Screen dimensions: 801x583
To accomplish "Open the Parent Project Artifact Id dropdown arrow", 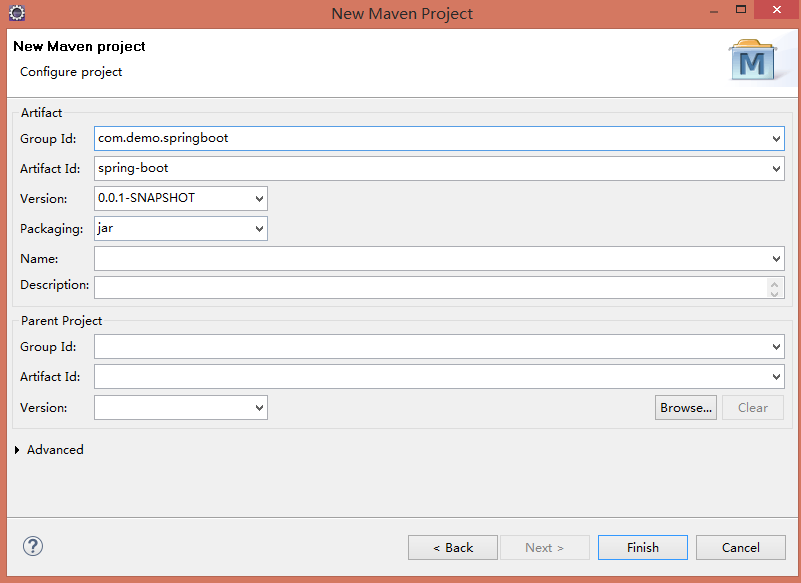I will point(776,377).
